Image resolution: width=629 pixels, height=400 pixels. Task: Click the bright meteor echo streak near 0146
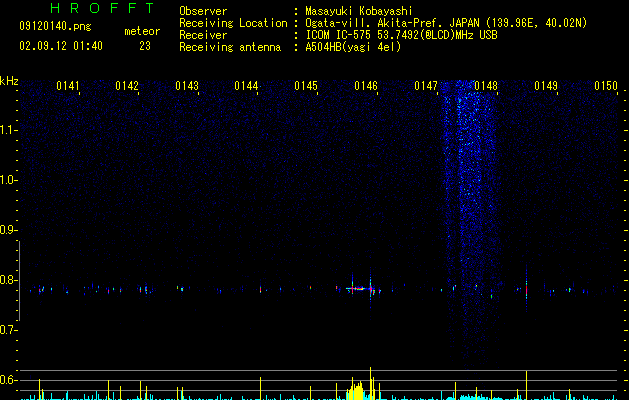pos(359,288)
